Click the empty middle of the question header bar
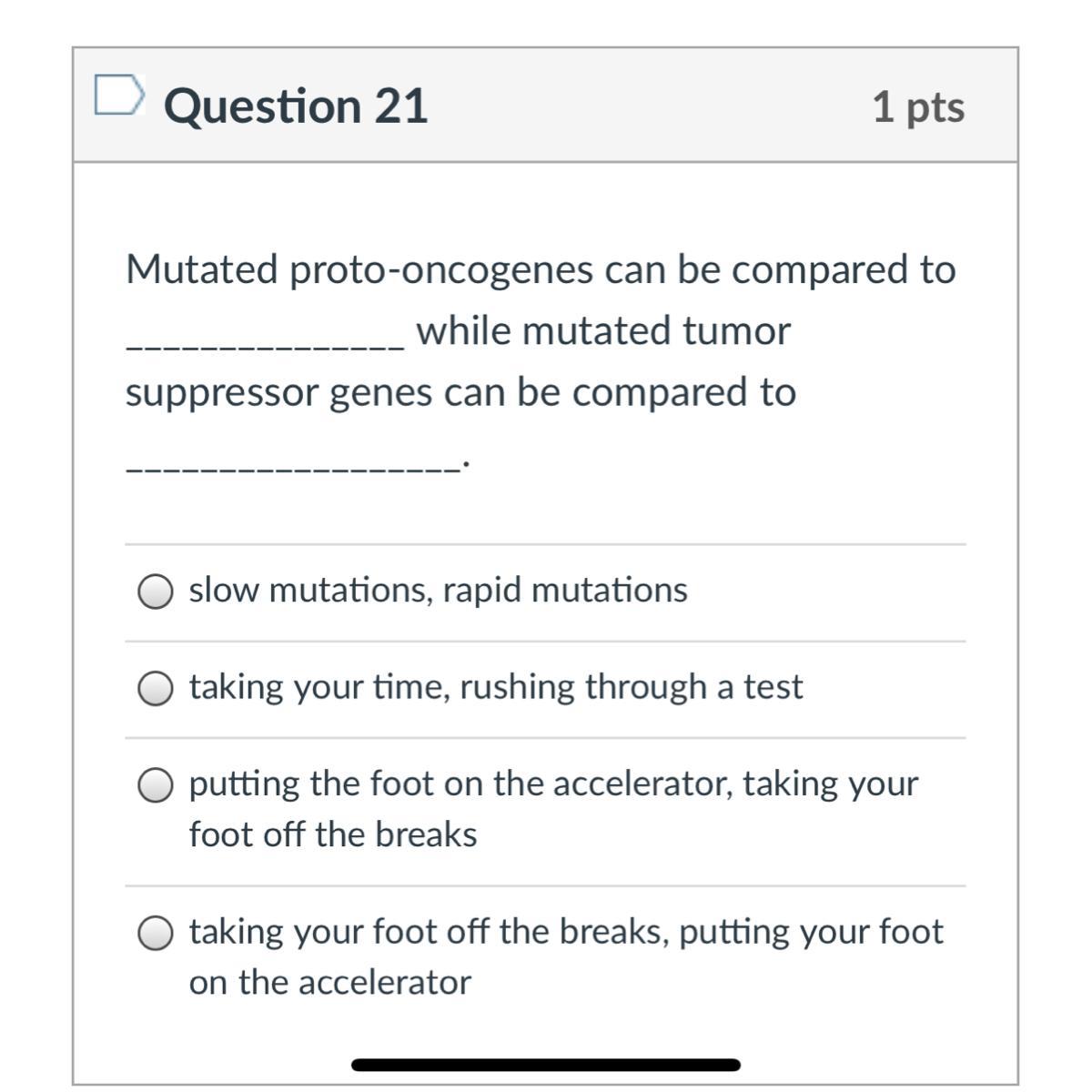Screen dimensions: 1092x1092 (x=646, y=106)
